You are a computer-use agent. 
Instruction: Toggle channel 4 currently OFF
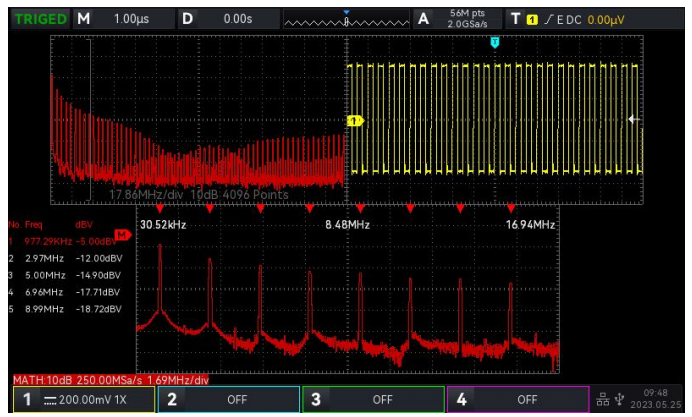tap(518, 400)
